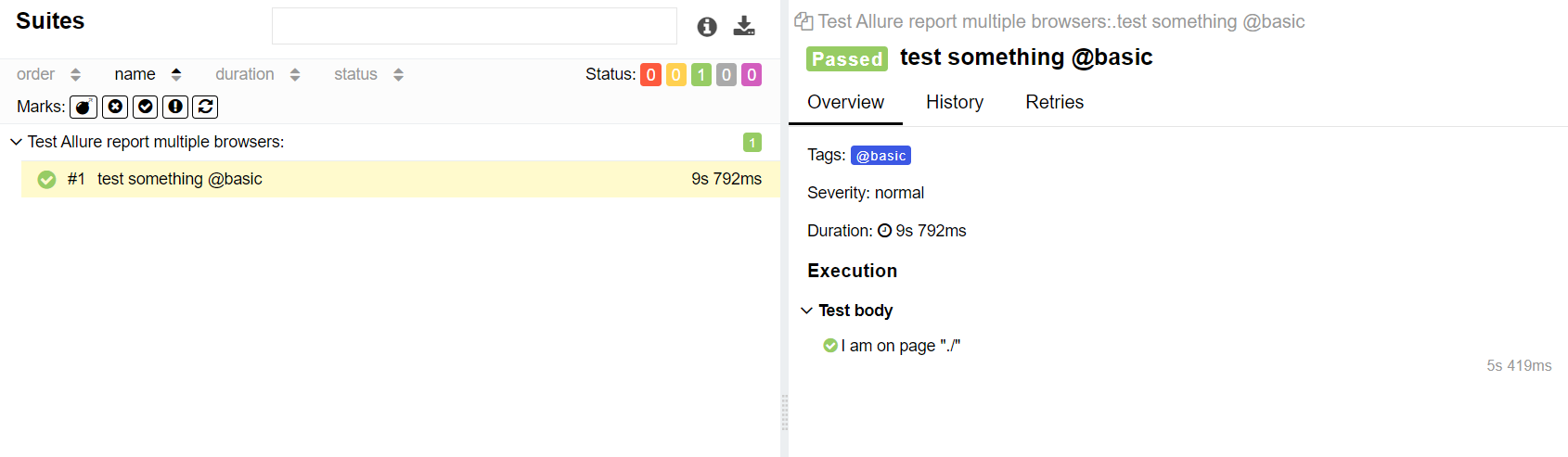The width and height of the screenshot is (1568, 457).
Task: Click the 9s 792ms duration in test row
Action: pos(726,179)
